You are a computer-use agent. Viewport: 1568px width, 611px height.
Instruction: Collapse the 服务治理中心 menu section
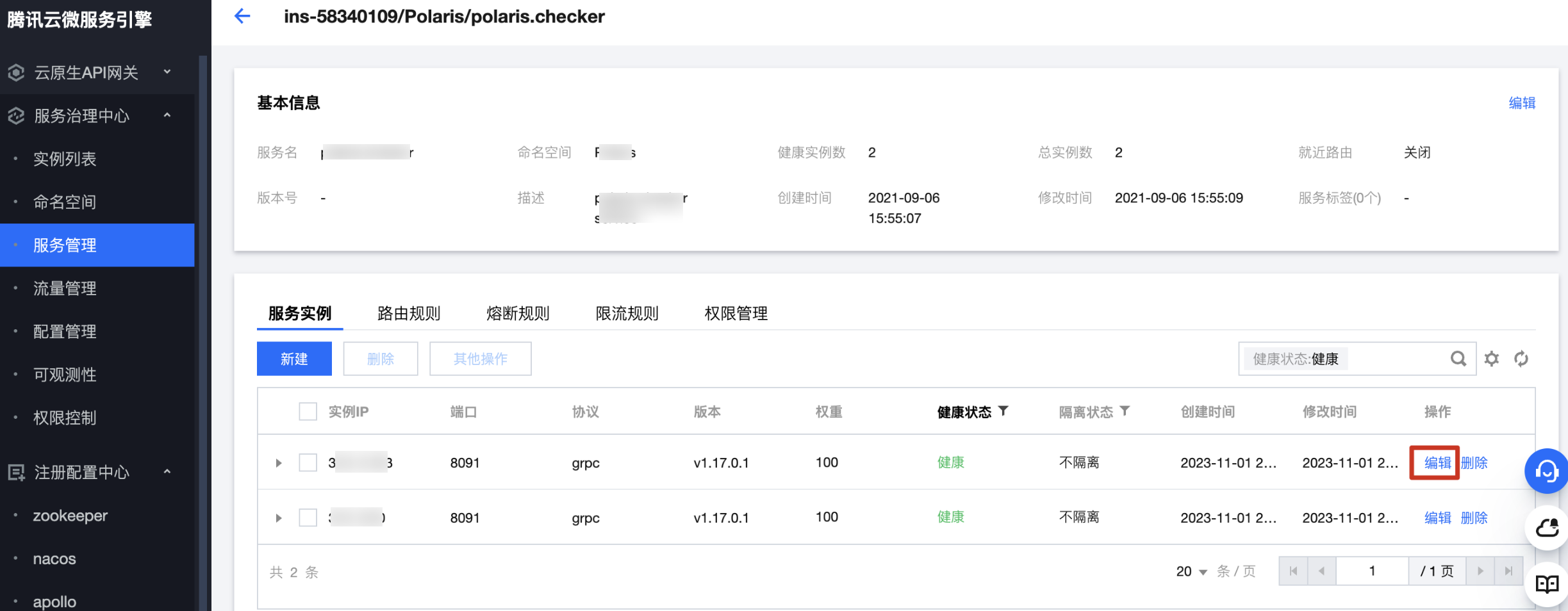pos(167,115)
